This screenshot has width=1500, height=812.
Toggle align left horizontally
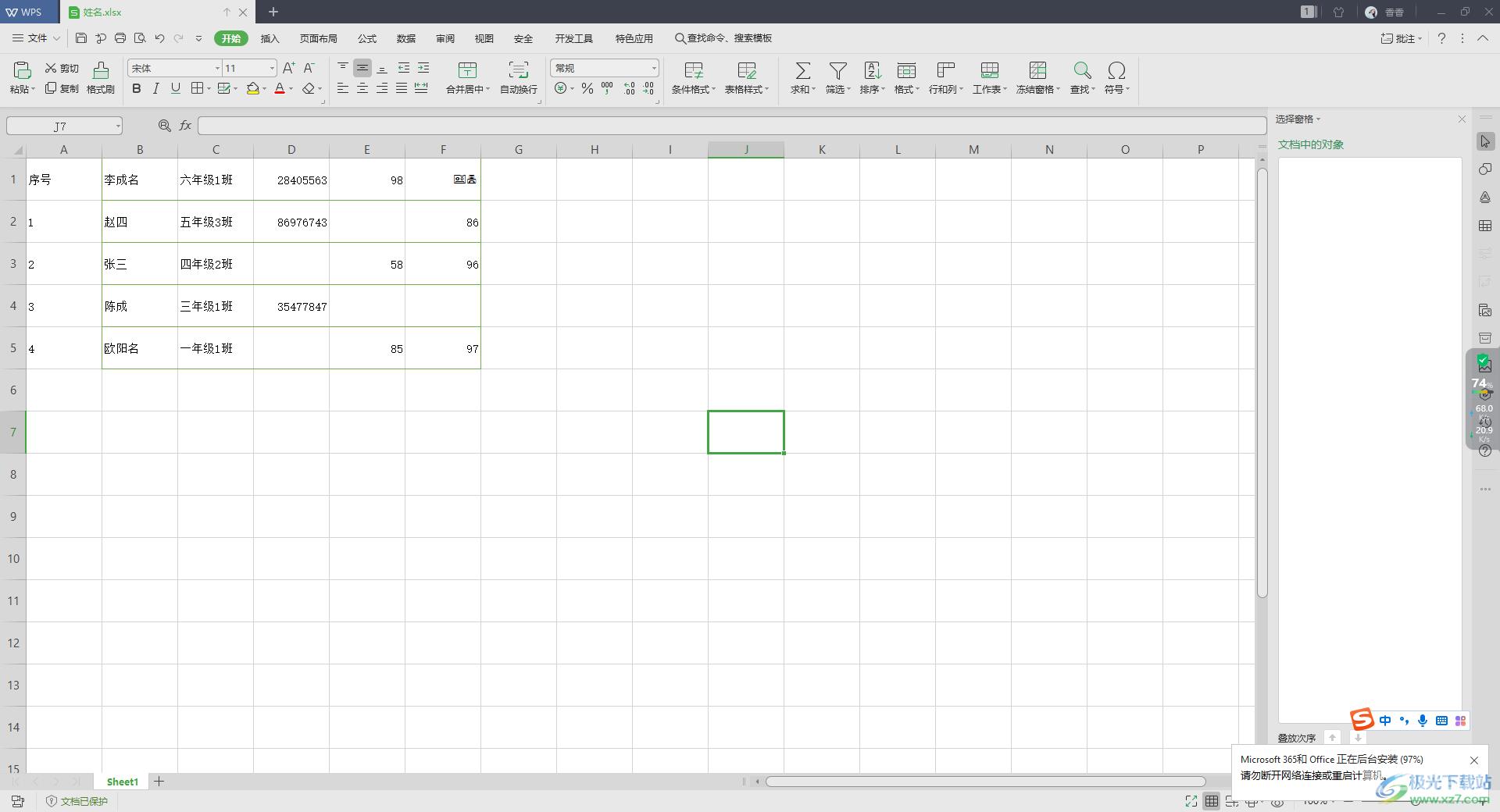point(343,89)
